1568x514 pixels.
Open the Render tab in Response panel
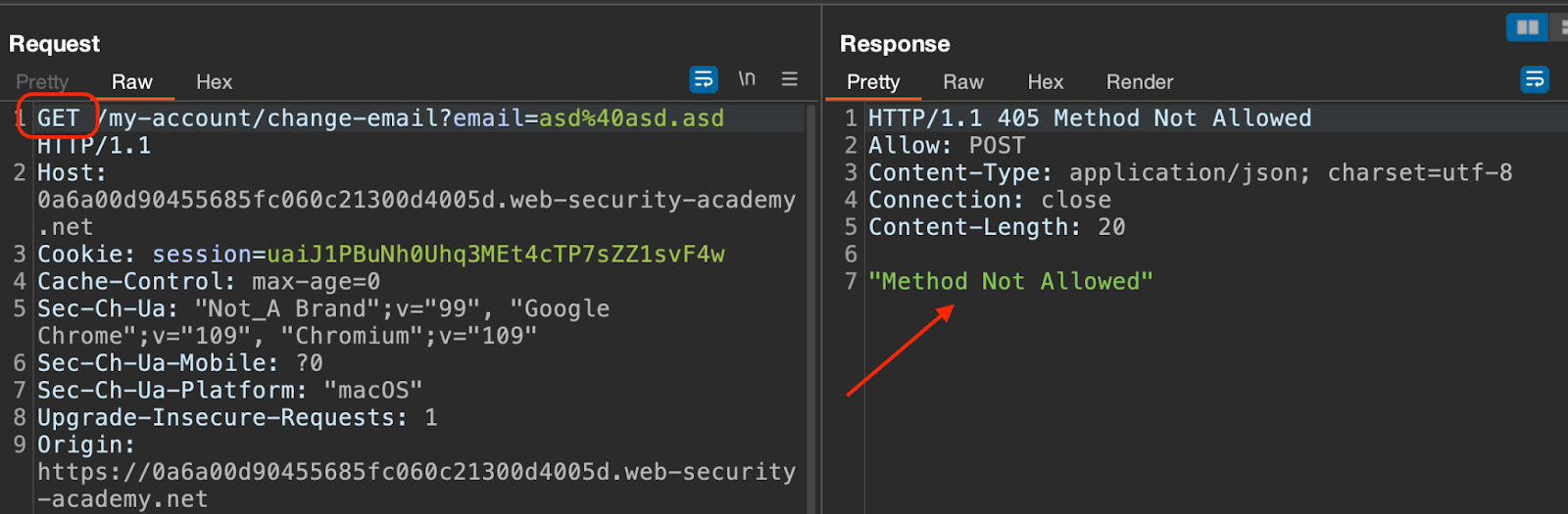(x=1139, y=82)
